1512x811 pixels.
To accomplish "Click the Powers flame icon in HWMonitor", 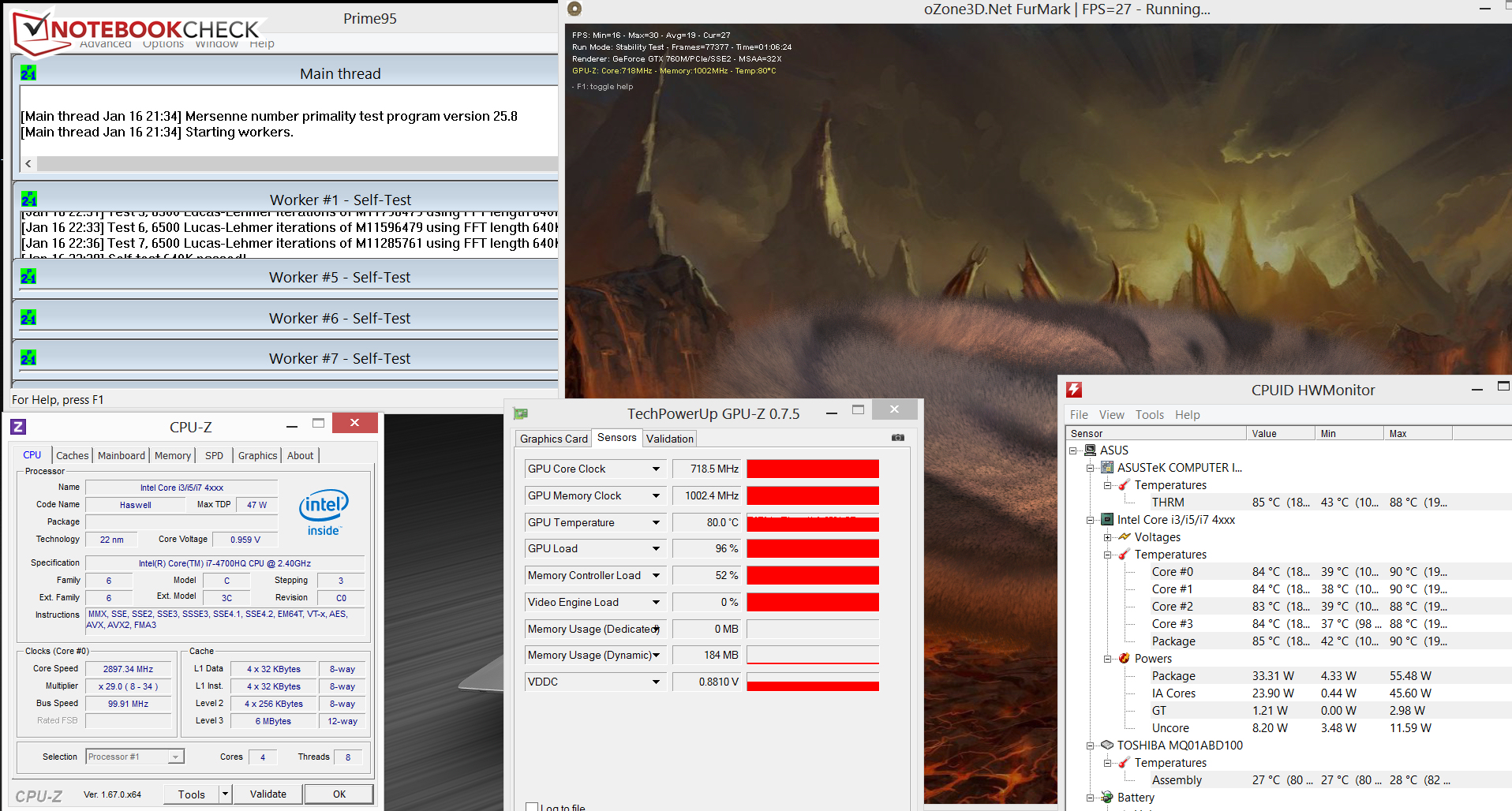I will click(x=1125, y=658).
